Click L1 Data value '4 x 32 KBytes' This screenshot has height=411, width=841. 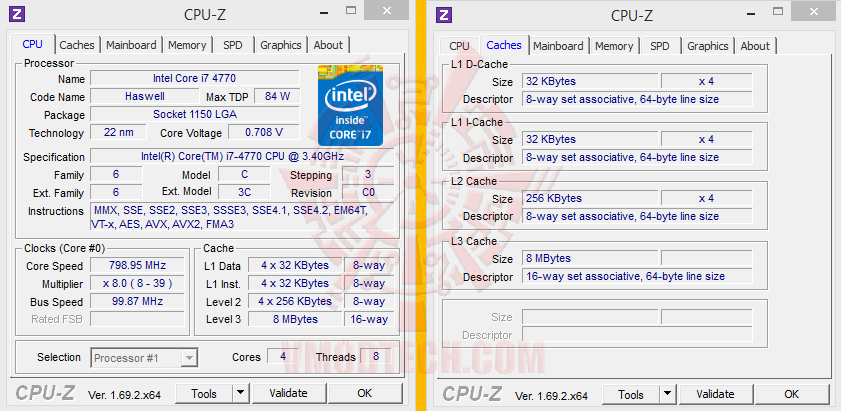coord(295,265)
